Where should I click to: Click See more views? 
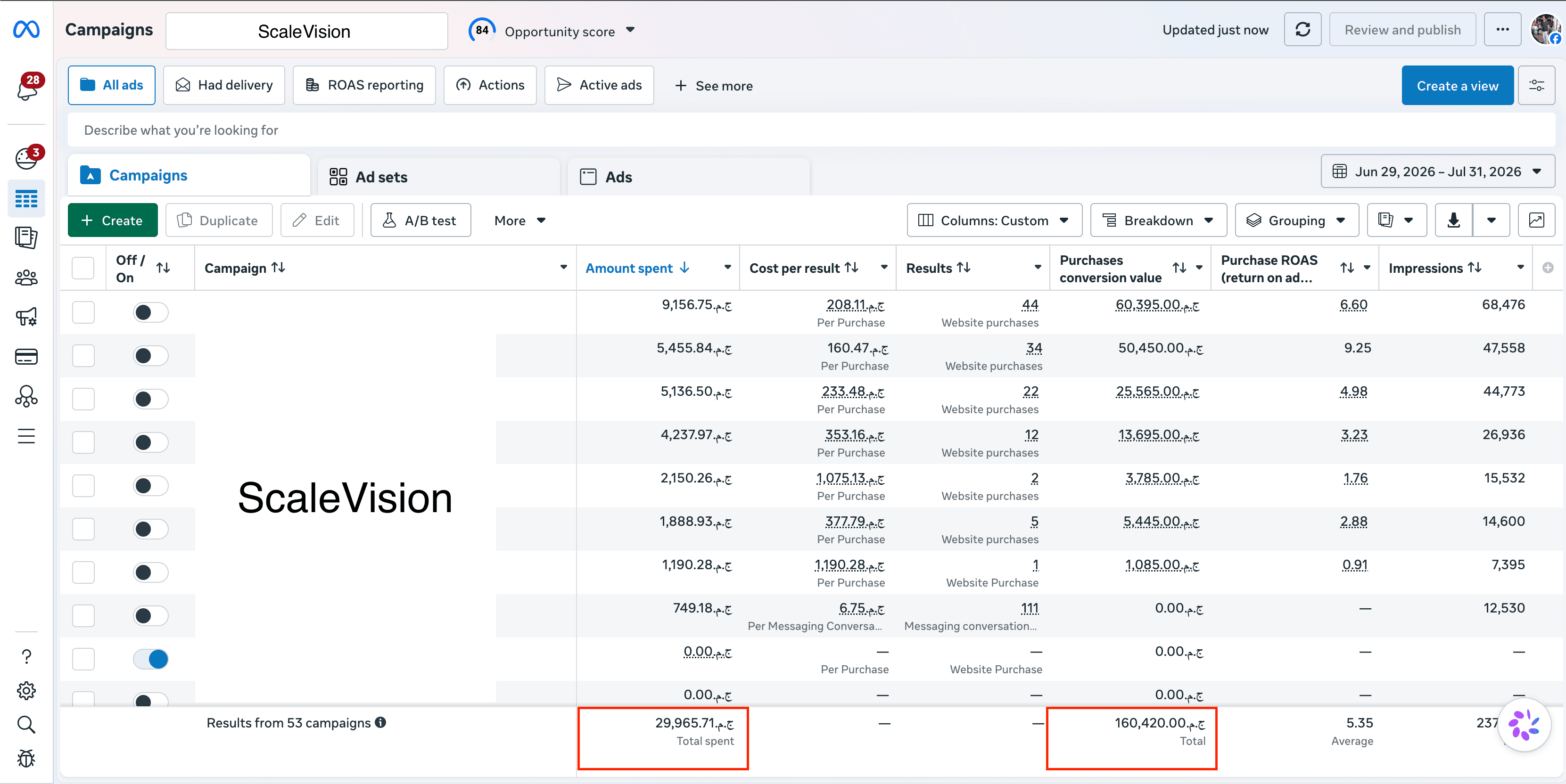tap(714, 86)
